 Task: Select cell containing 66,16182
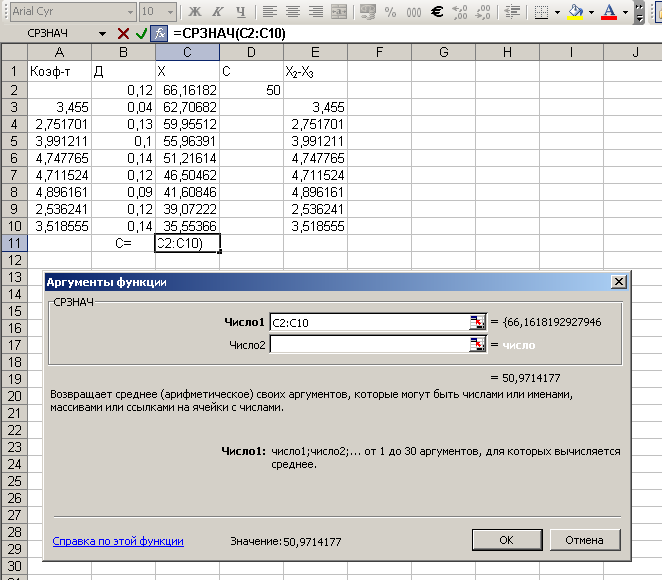pyautogui.click(x=187, y=90)
